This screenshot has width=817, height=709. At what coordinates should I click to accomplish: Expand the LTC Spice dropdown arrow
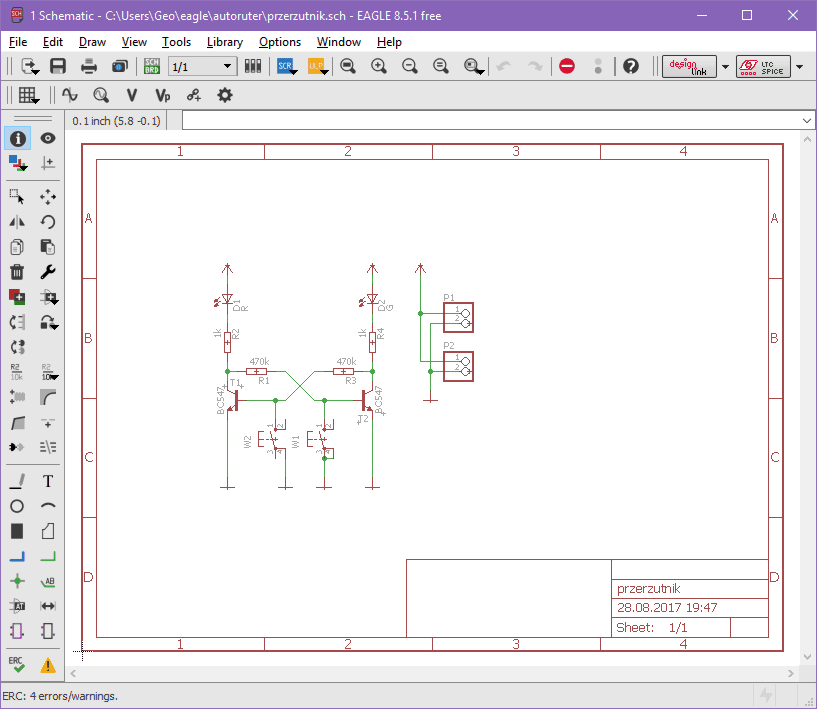point(799,67)
